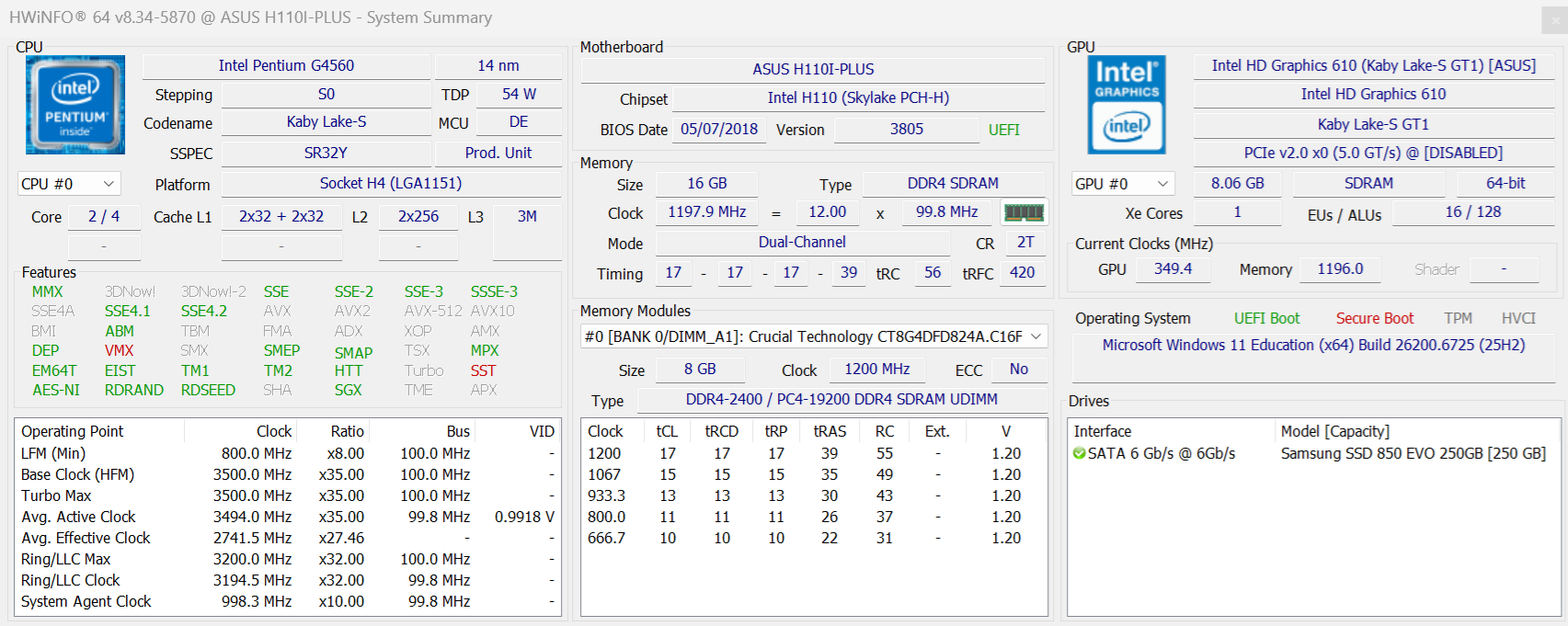Click the green SATA drive status icon

click(1079, 453)
